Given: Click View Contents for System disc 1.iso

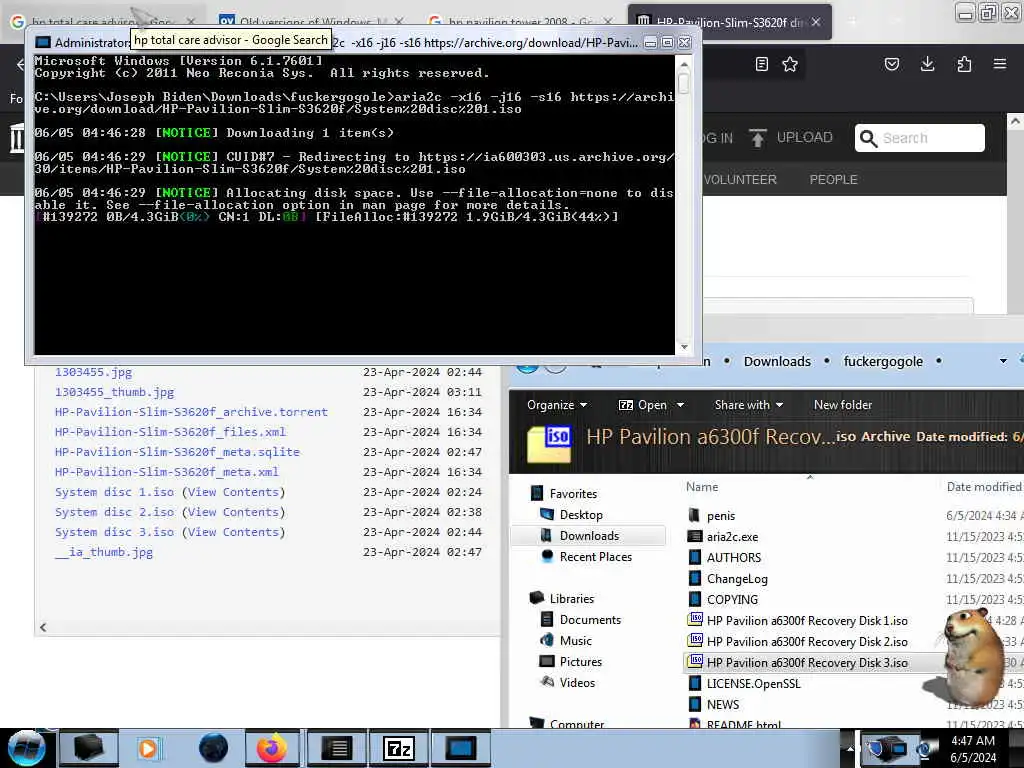Looking at the screenshot, I should [x=233, y=492].
